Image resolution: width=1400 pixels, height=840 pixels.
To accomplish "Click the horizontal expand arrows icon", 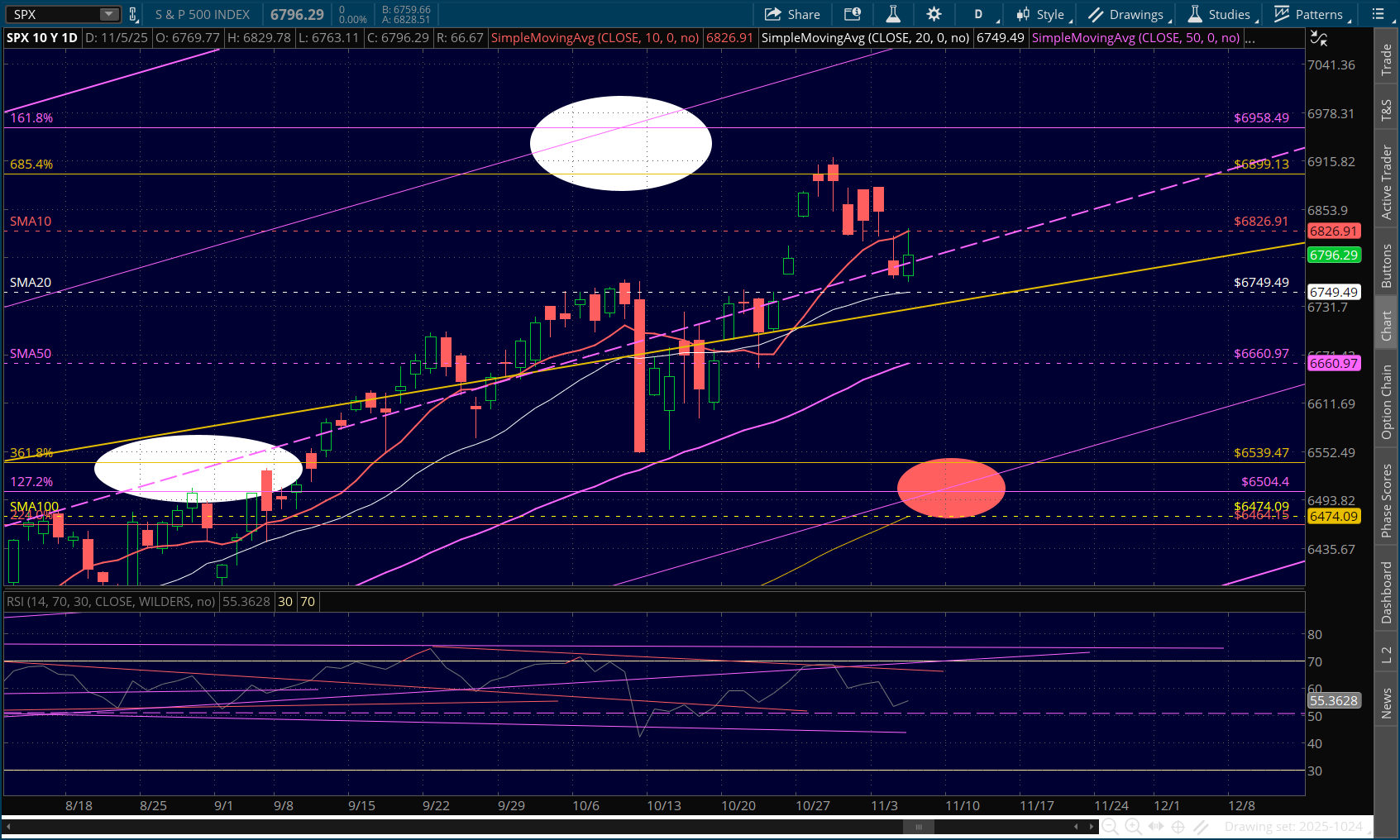I will 1155,827.
